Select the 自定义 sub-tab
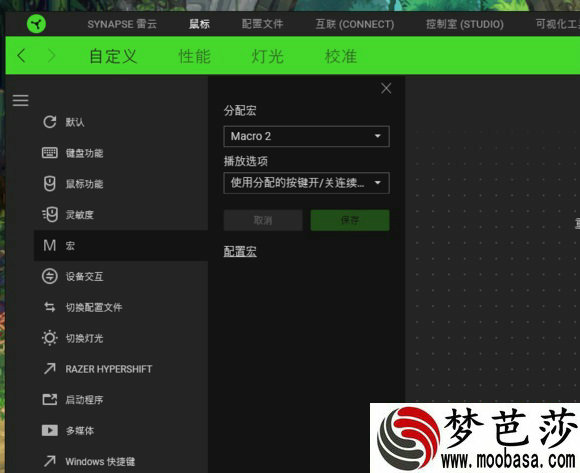 coord(113,56)
